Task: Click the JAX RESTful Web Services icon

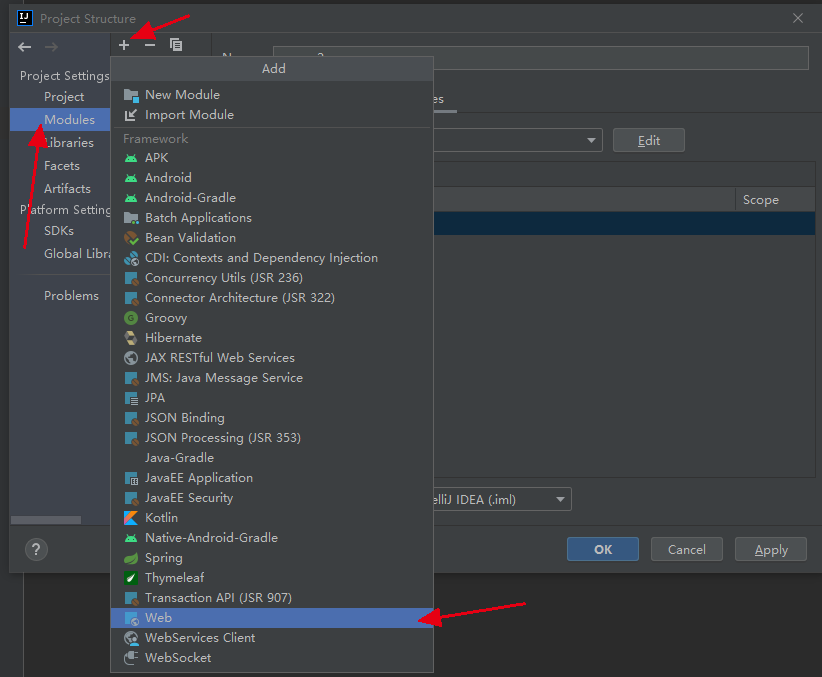Action: click(x=131, y=358)
